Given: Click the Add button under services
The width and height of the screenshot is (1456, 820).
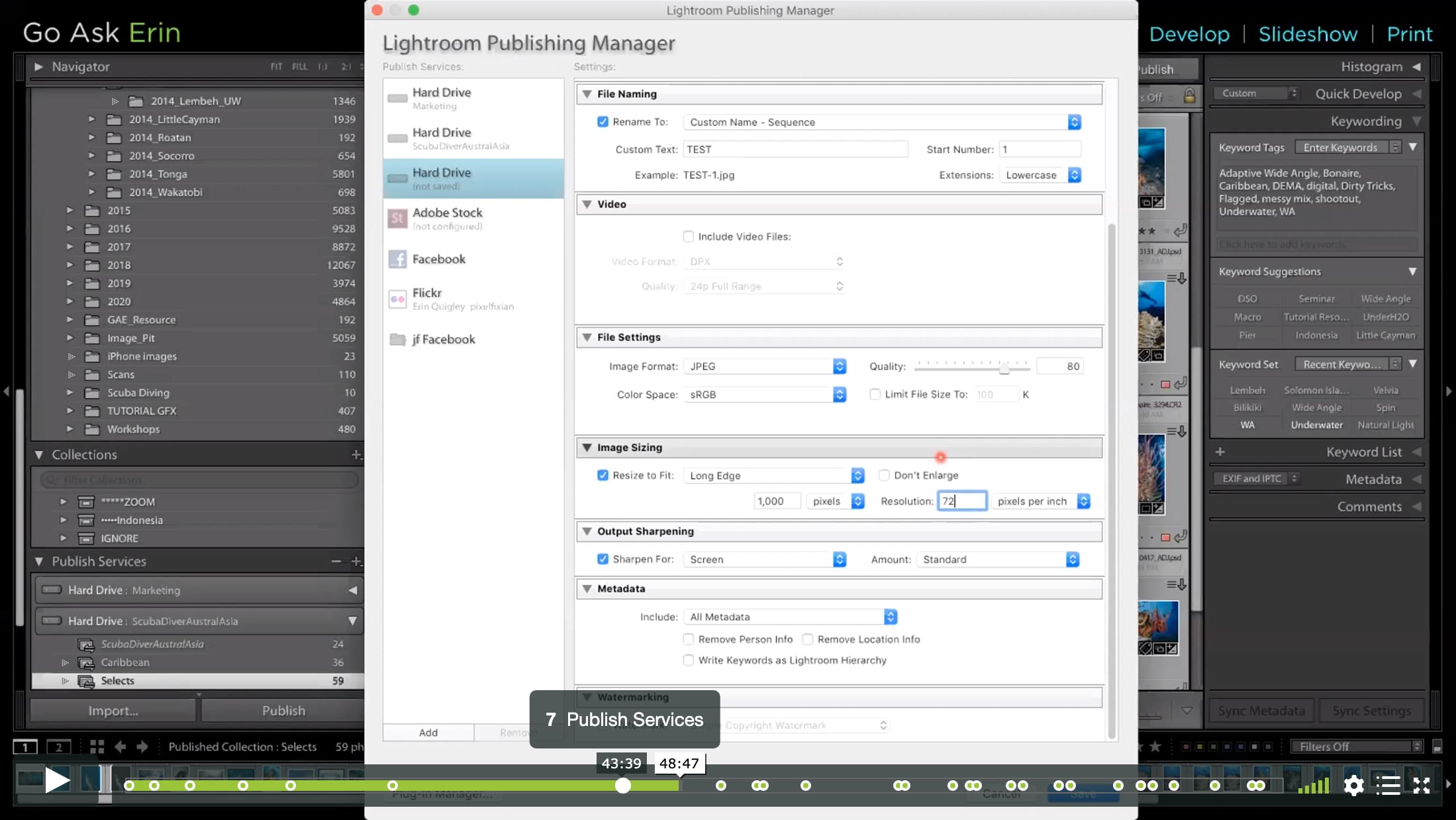Looking at the screenshot, I should tap(428, 733).
